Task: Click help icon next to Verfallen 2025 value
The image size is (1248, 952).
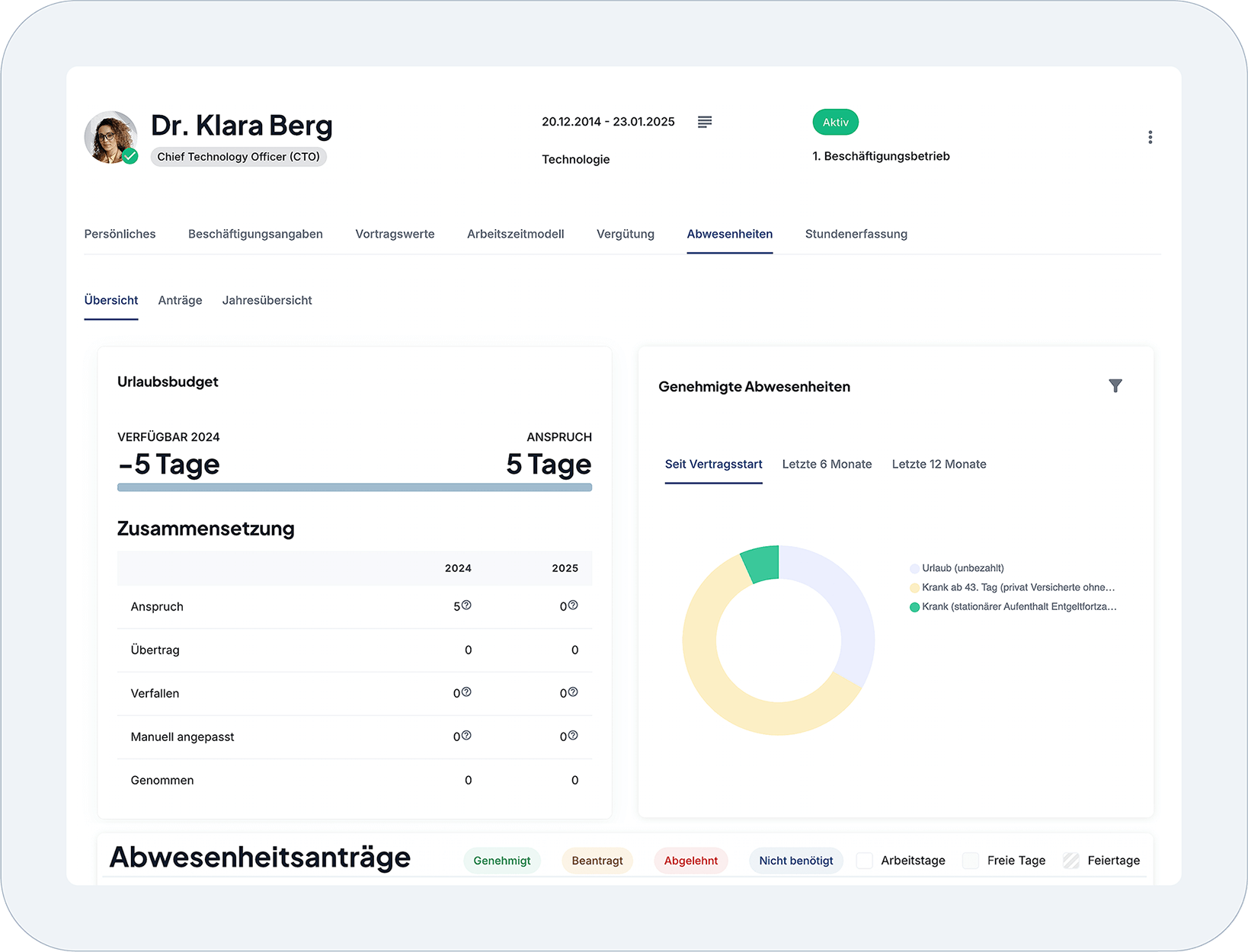Action: 573,692
